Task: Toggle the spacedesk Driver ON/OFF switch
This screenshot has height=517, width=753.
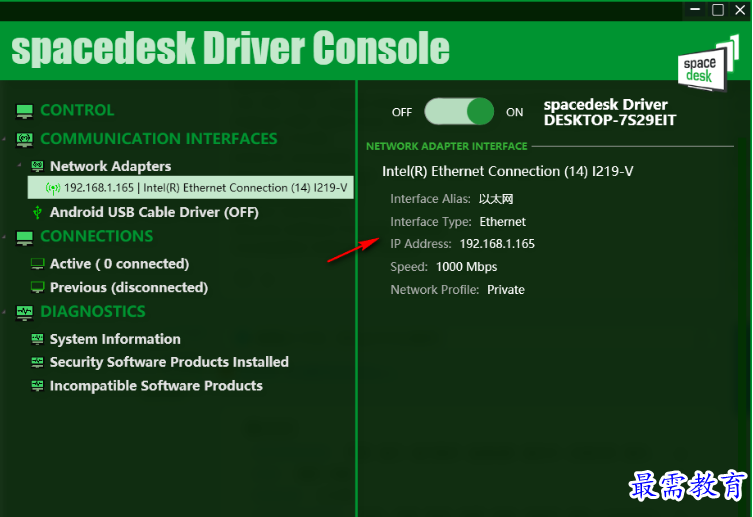Action: pos(459,112)
